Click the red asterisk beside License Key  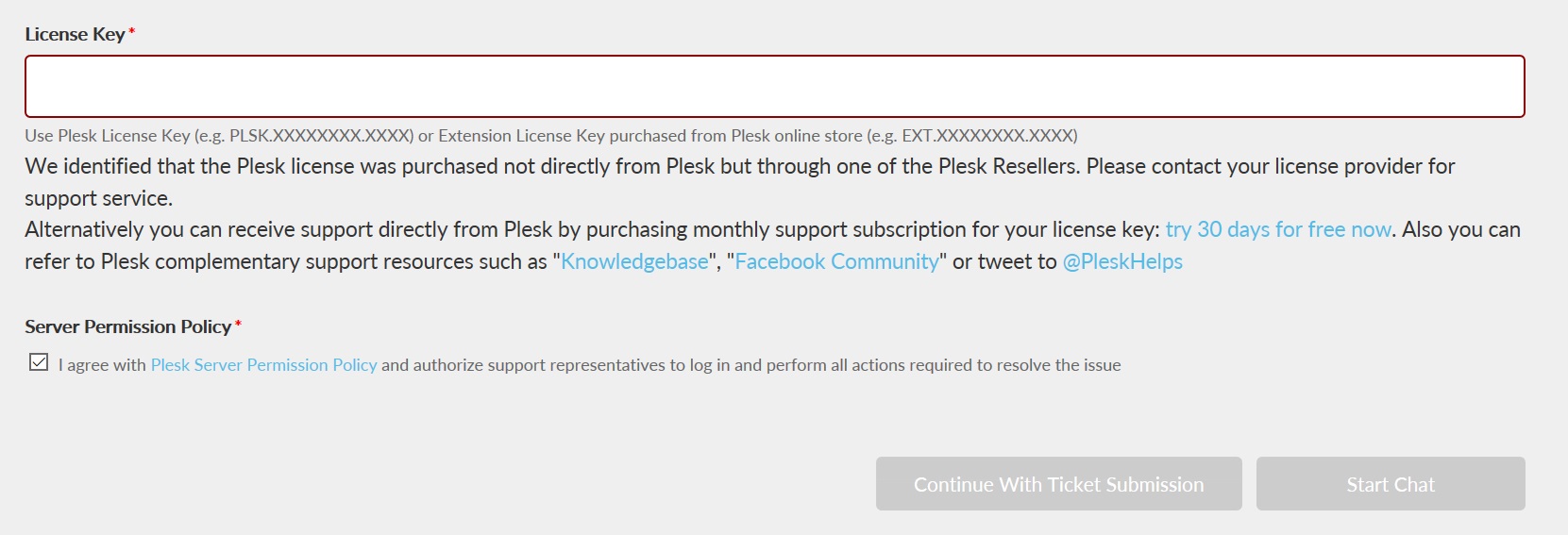point(132,32)
